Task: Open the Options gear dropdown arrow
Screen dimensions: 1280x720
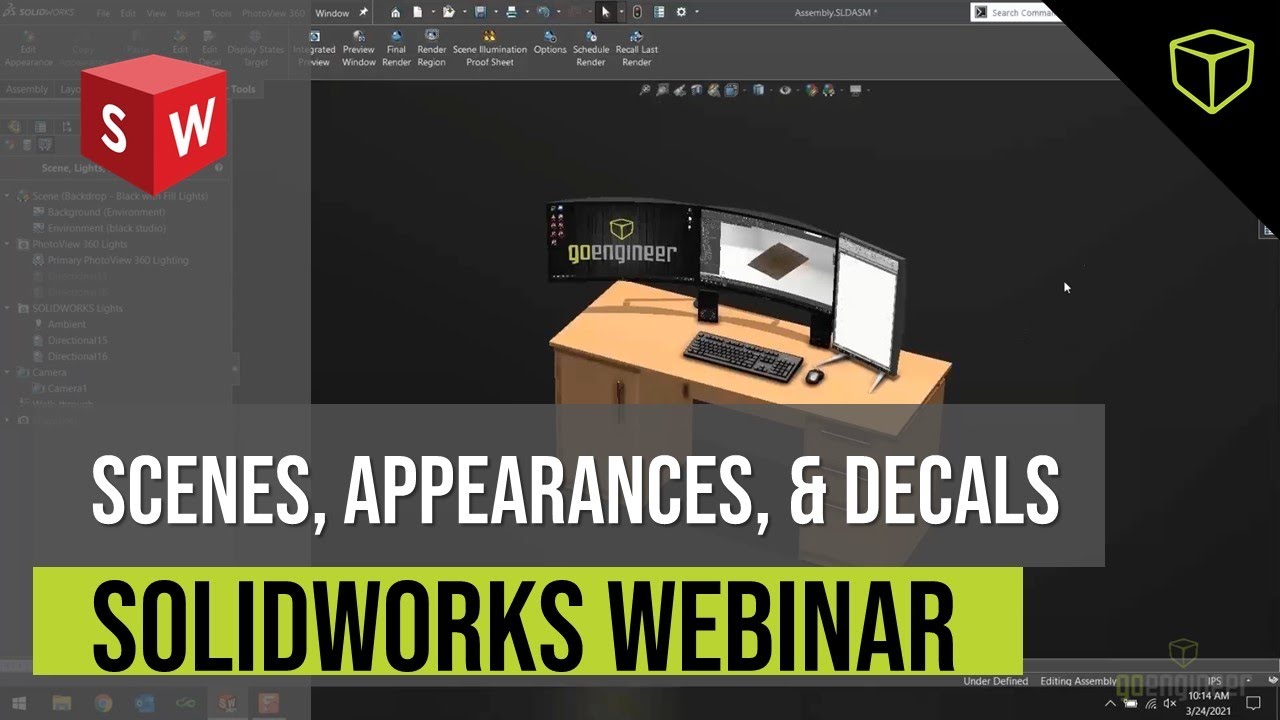Action: click(697, 12)
